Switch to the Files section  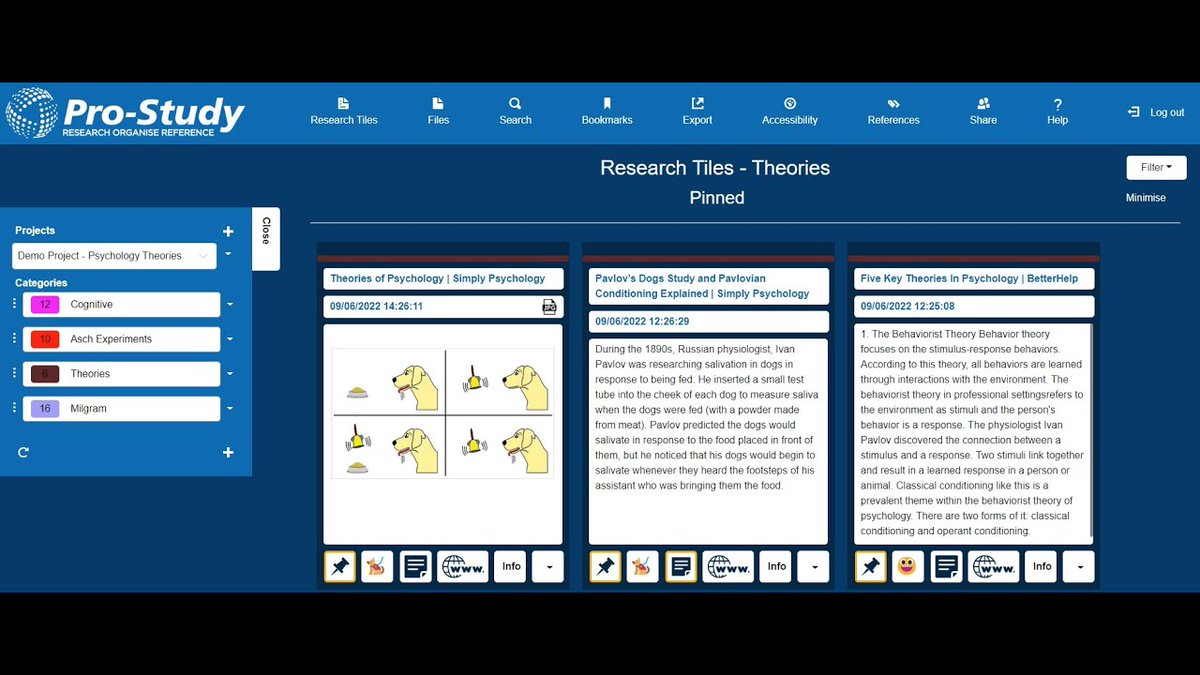438,111
